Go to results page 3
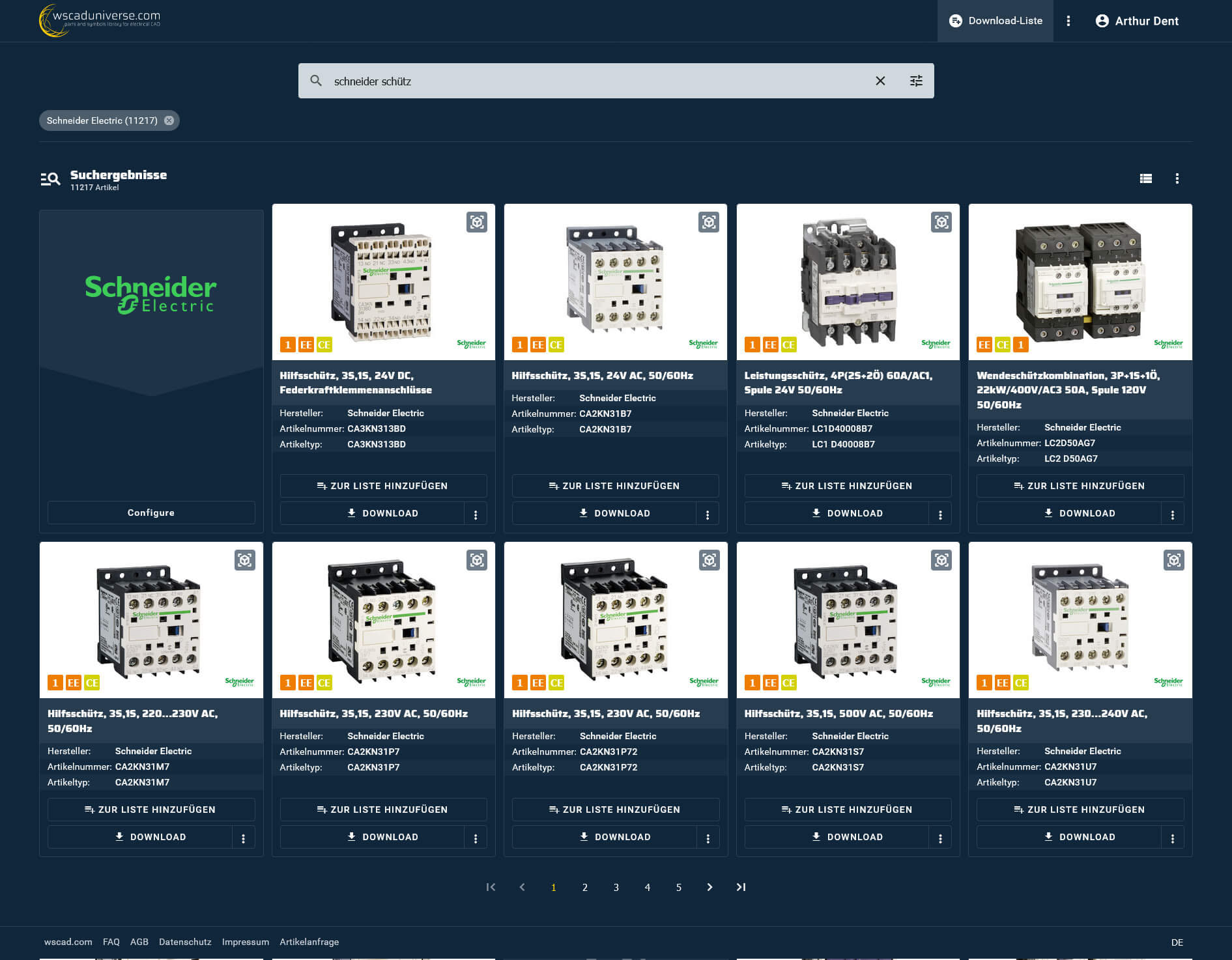Viewport: 1232px width, 960px height. tap(616, 887)
